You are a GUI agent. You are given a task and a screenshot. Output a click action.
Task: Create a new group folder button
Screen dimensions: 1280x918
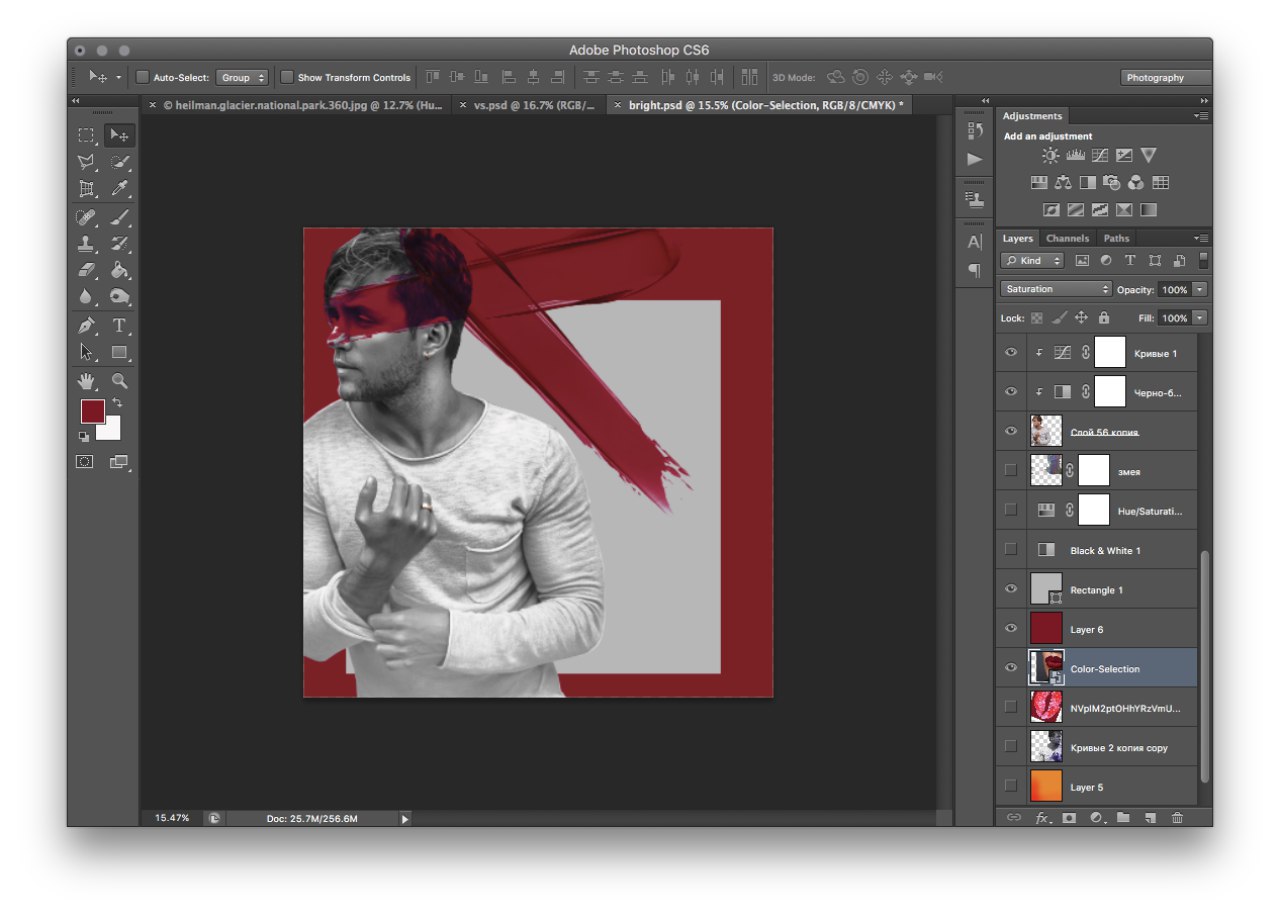coord(1123,818)
